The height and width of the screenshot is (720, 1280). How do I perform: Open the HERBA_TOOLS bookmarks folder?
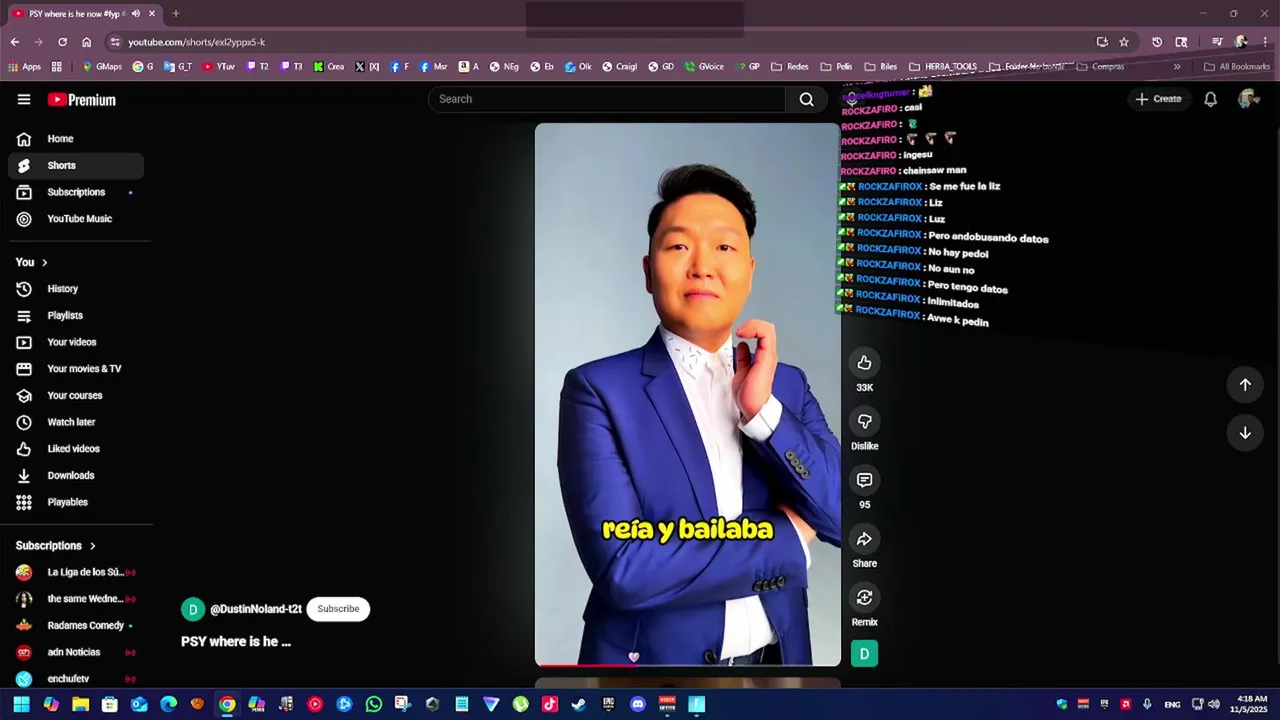click(943, 67)
